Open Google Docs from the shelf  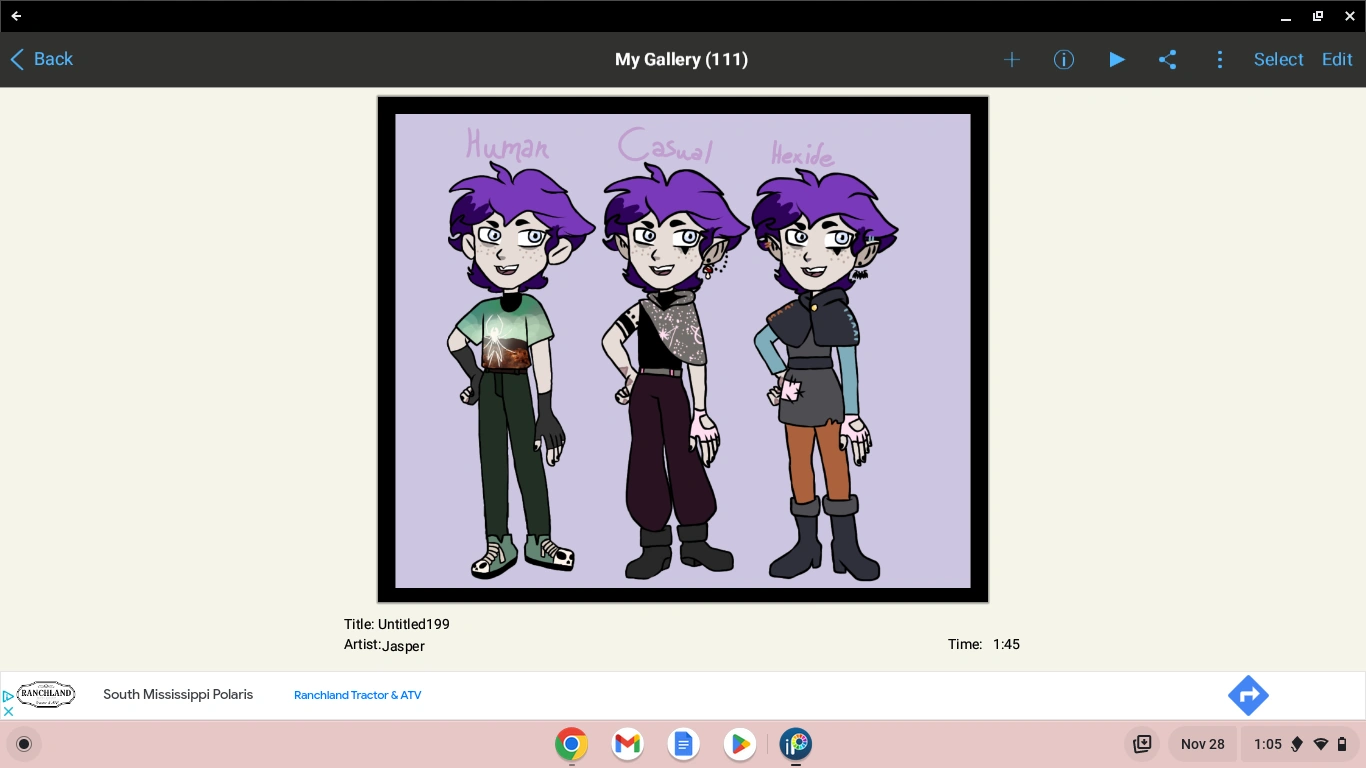pyautogui.click(x=683, y=744)
